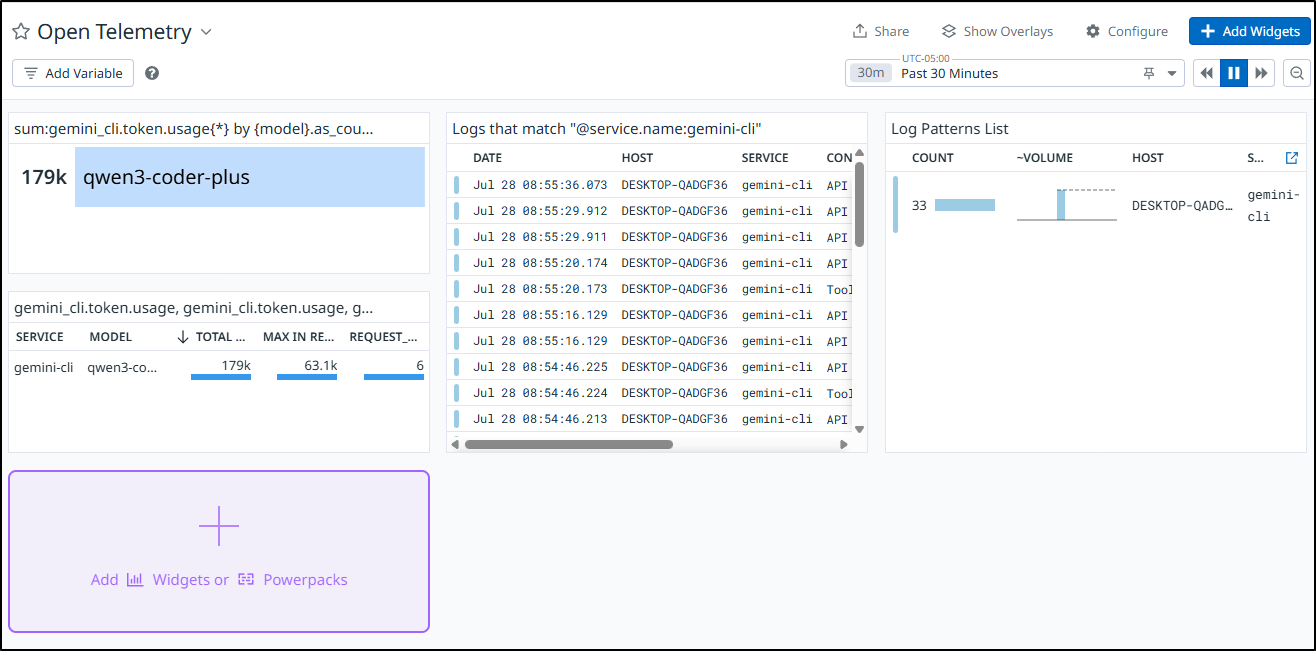Image resolution: width=1316 pixels, height=651 pixels.
Task: Click the gemini_cli.token.usage table widget title
Action: pyautogui.click(x=194, y=308)
